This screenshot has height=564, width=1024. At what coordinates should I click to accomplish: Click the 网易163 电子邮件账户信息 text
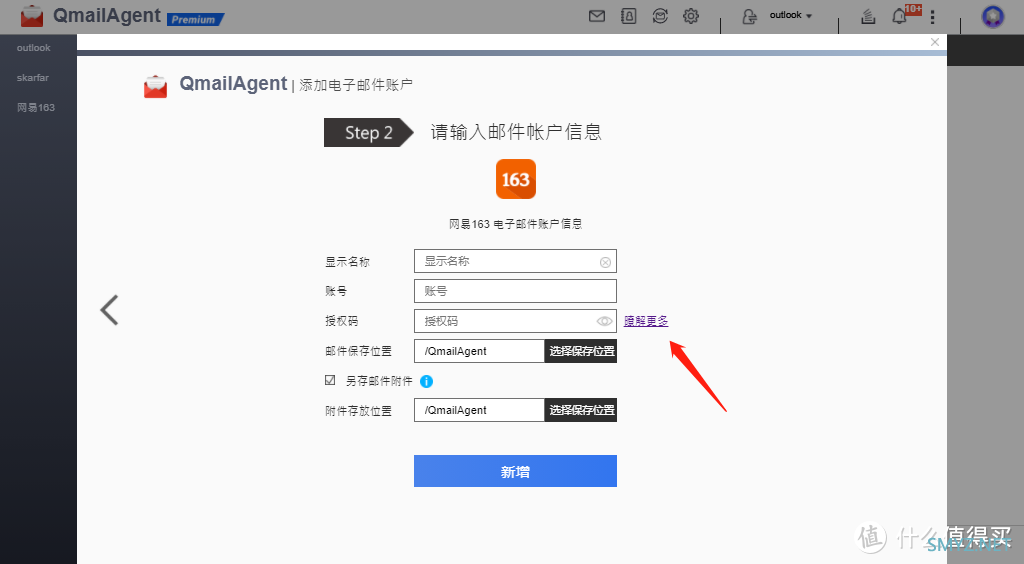pyautogui.click(x=515, y=224)
